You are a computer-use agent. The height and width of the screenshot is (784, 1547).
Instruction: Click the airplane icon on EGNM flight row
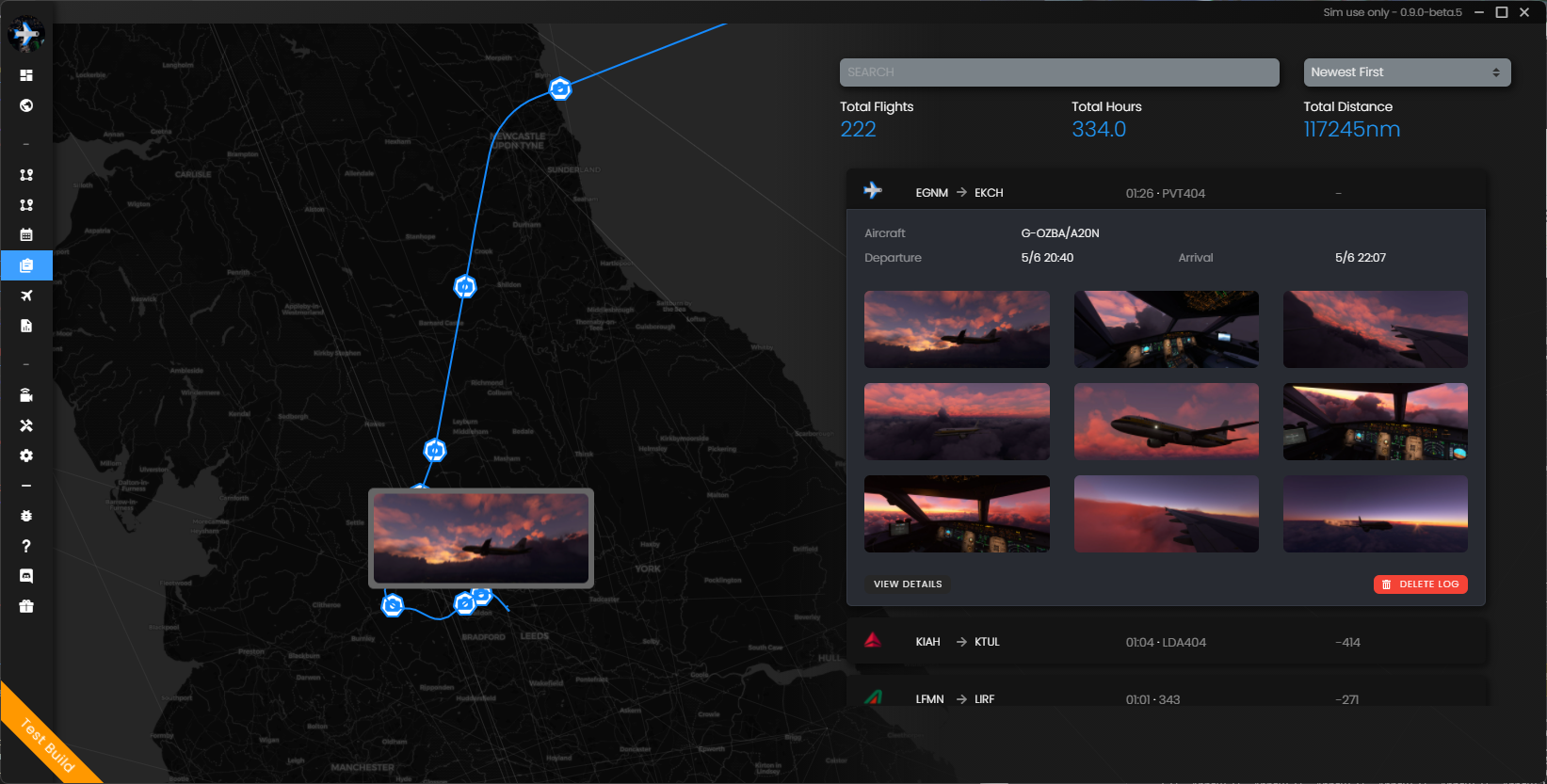pos(873,190)
